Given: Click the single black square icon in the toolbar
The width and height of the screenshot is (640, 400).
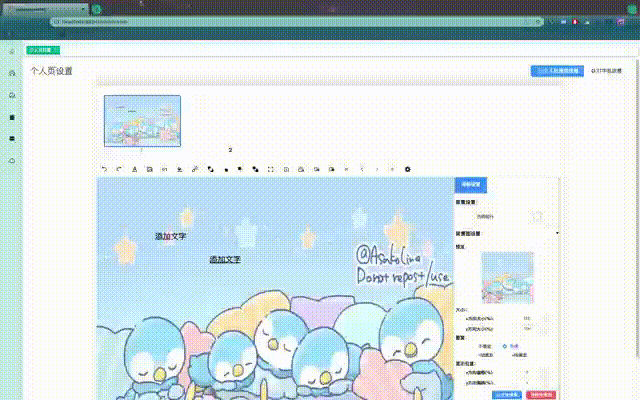Looking at the screenshot, I should pos(226,169).
